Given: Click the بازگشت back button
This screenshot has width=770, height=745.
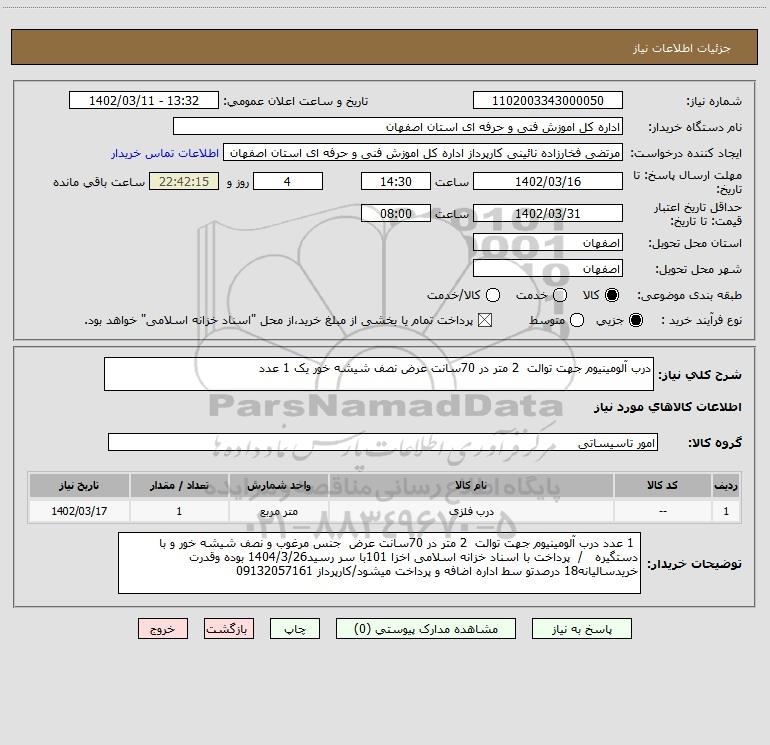Looking at the screenshot, I should pos(229,629).
